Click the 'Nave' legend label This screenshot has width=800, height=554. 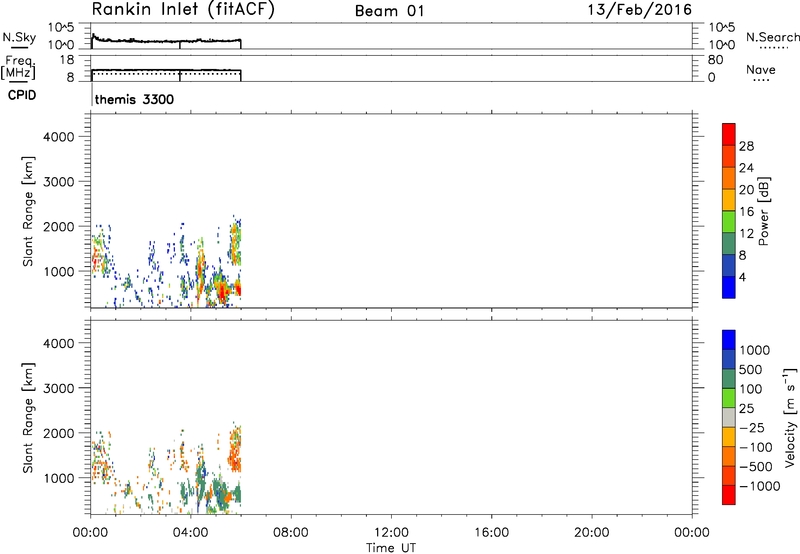coord(760,70)
